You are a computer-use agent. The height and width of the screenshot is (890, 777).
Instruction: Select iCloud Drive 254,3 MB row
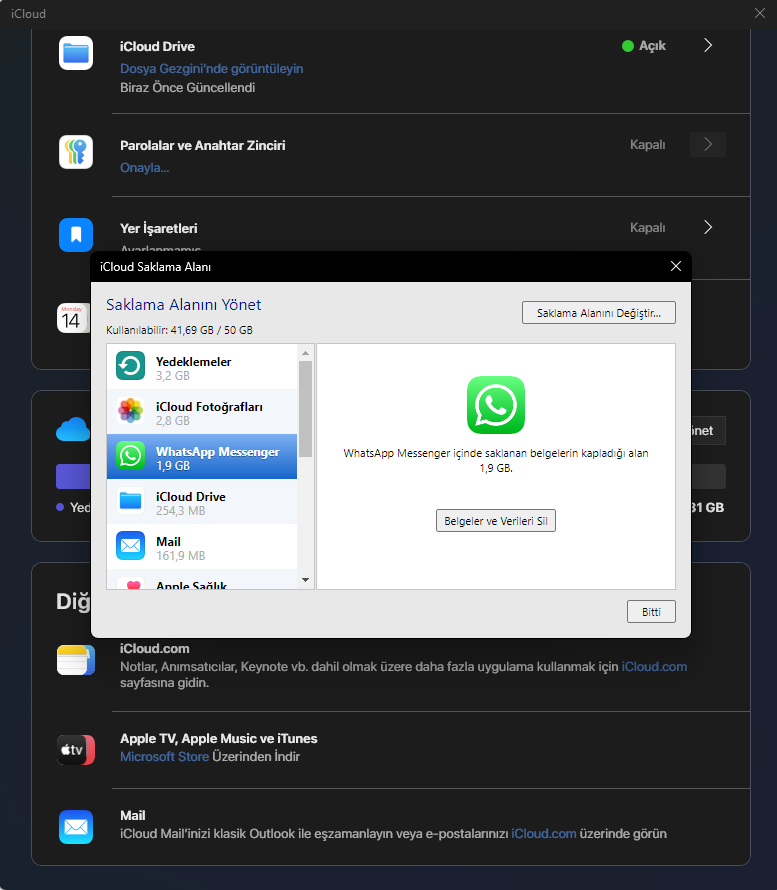(x=201, y=501)
